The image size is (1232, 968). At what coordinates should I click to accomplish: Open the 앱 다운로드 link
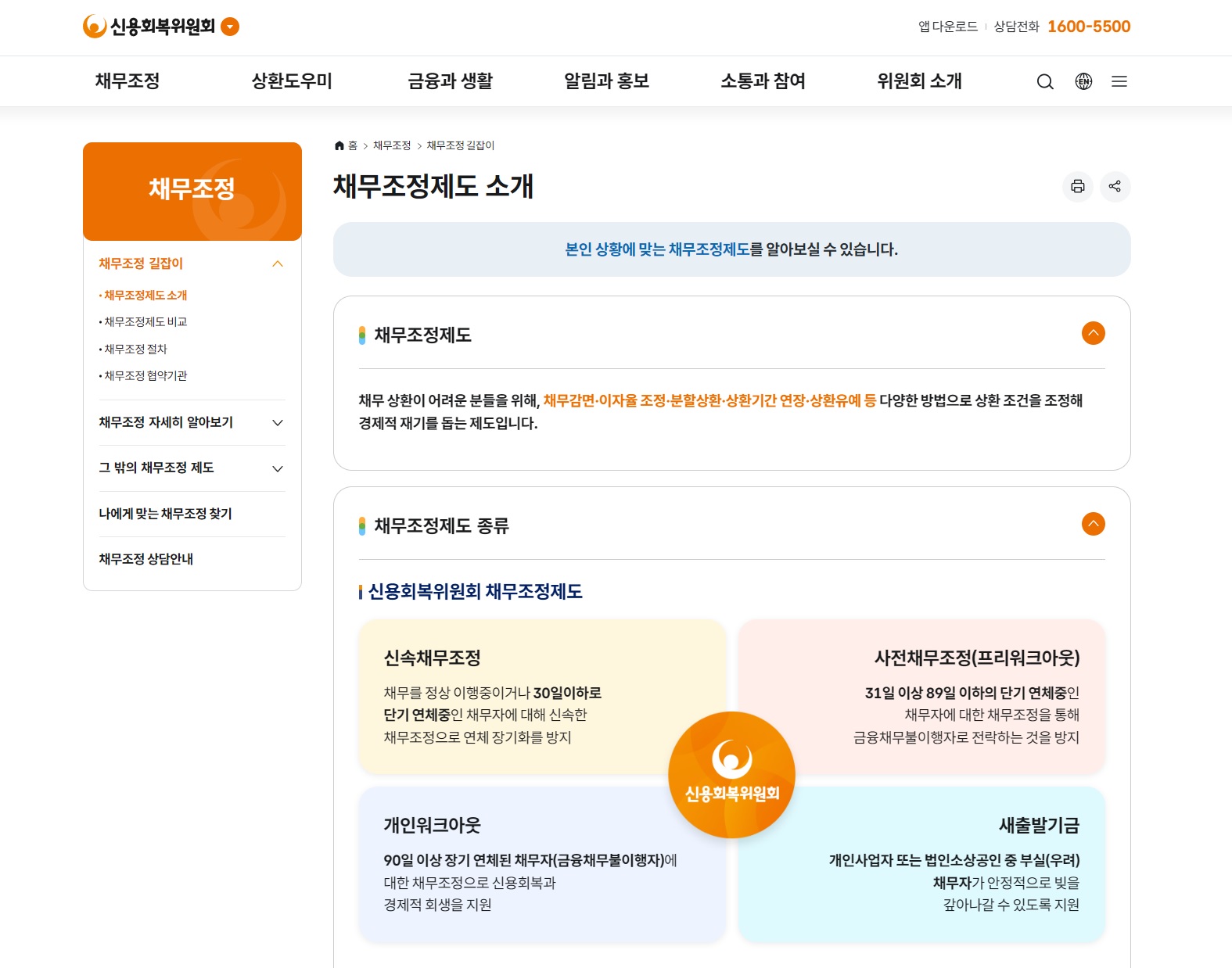pos(948,27)
